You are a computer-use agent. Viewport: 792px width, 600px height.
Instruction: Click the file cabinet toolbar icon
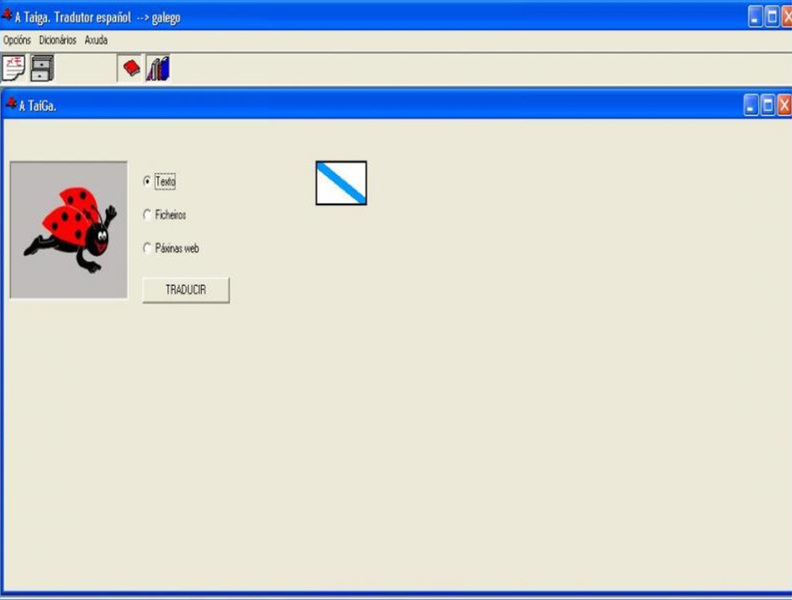point(42,68)
